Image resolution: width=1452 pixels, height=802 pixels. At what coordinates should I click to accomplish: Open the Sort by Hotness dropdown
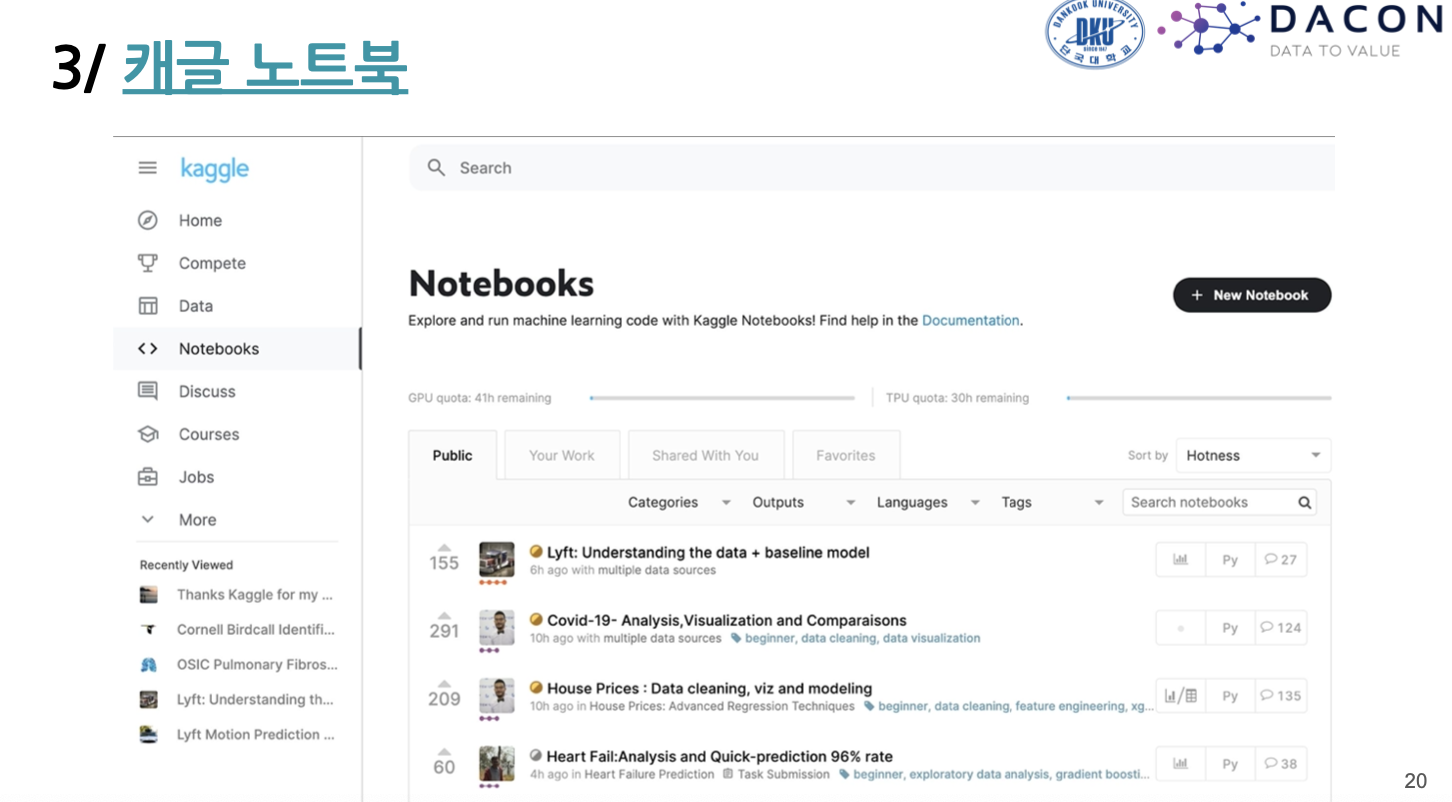pos(1253,455)
